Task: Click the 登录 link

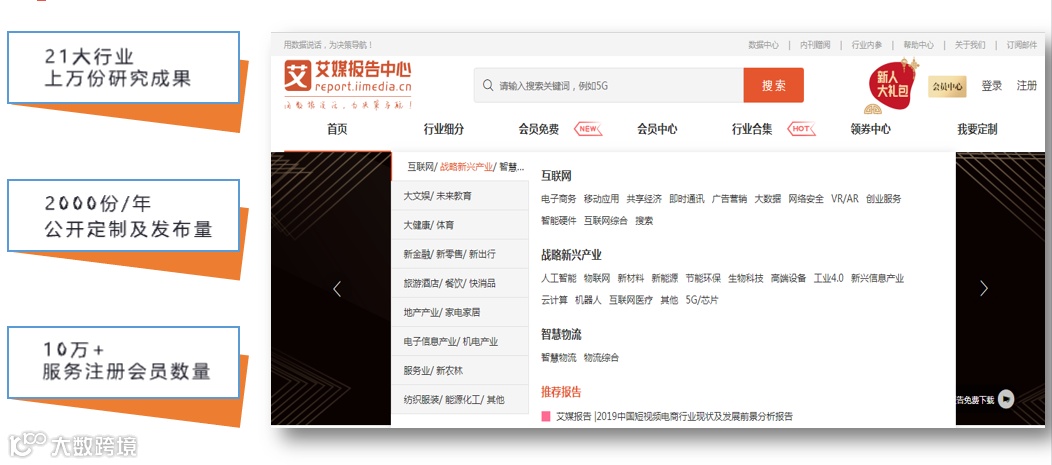Action: click(x=992, y=86)
